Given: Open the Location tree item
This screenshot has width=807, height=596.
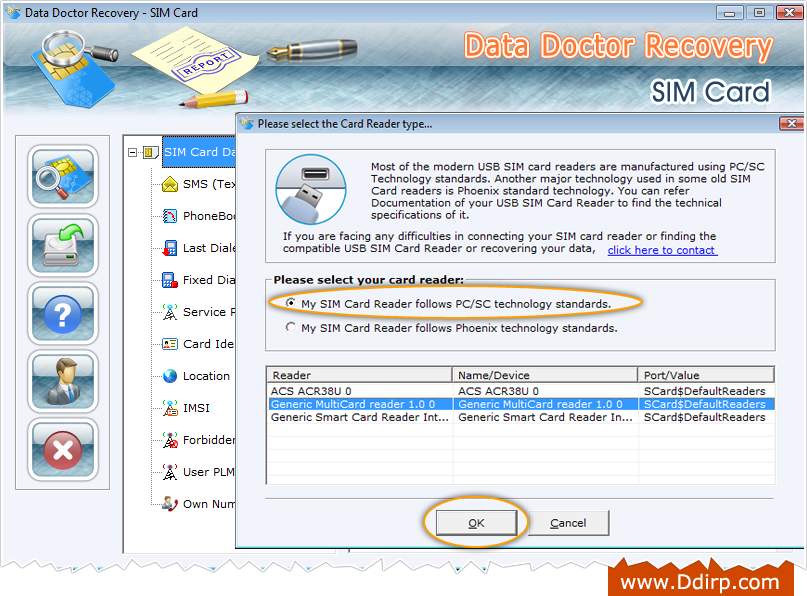Looking at the screenshot, I should [x=206, y=376].
